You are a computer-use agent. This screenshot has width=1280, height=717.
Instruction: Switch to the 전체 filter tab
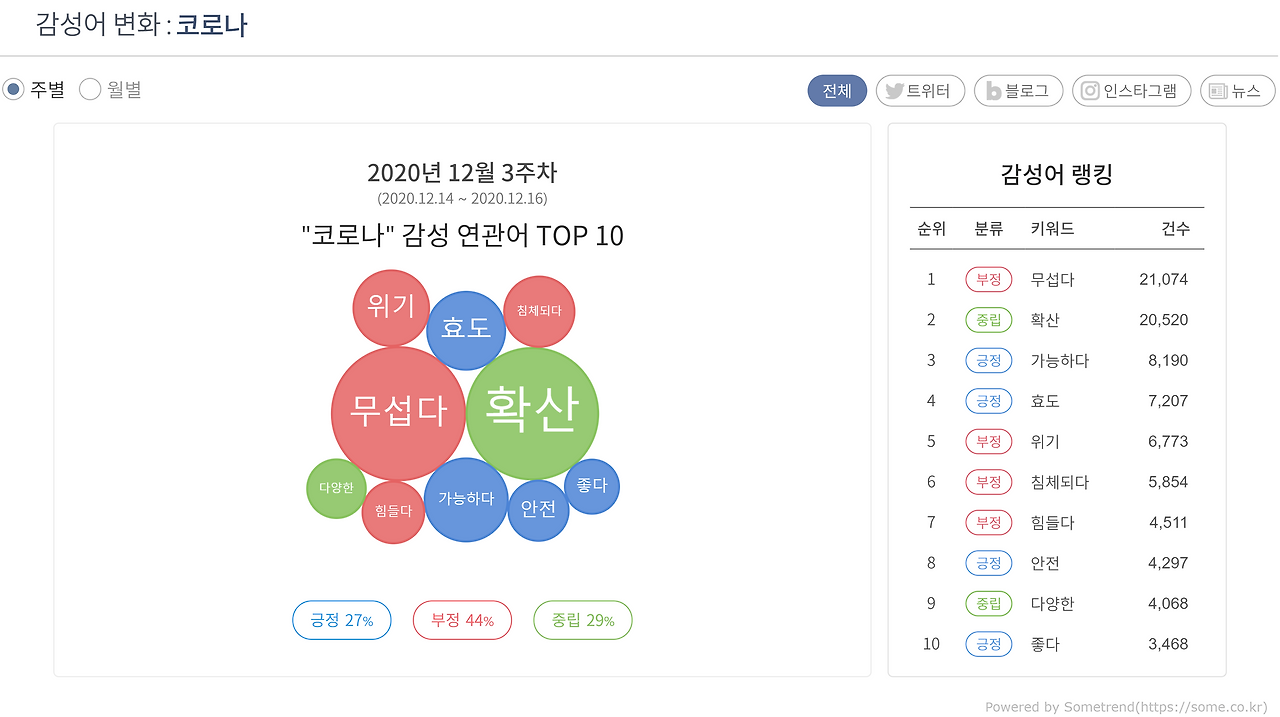837,90
